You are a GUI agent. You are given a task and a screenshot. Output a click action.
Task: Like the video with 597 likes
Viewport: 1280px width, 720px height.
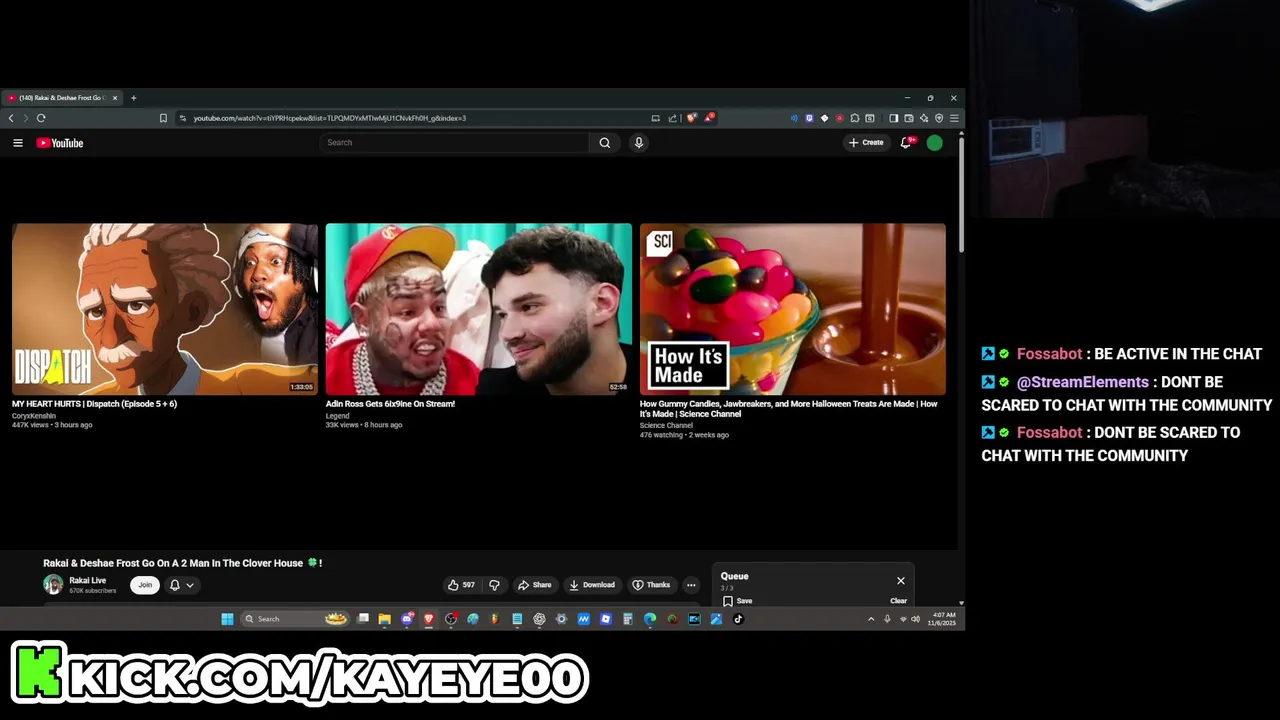pyautogui.click(x=461, y=585)
